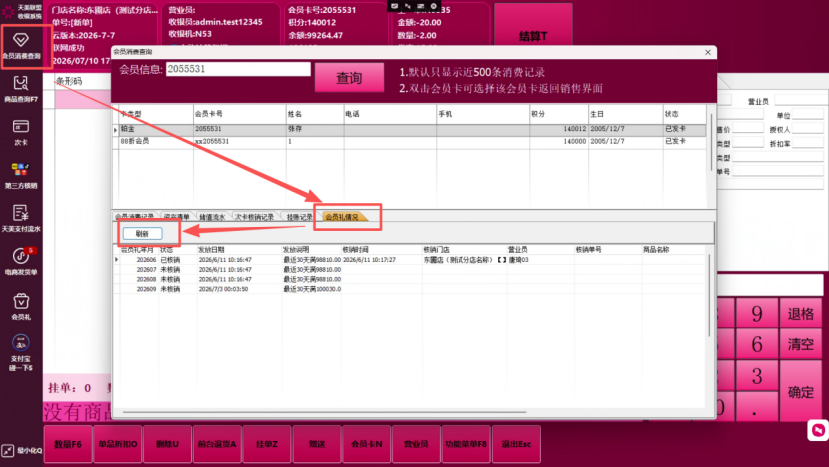Click the 刷新 button

143,233
